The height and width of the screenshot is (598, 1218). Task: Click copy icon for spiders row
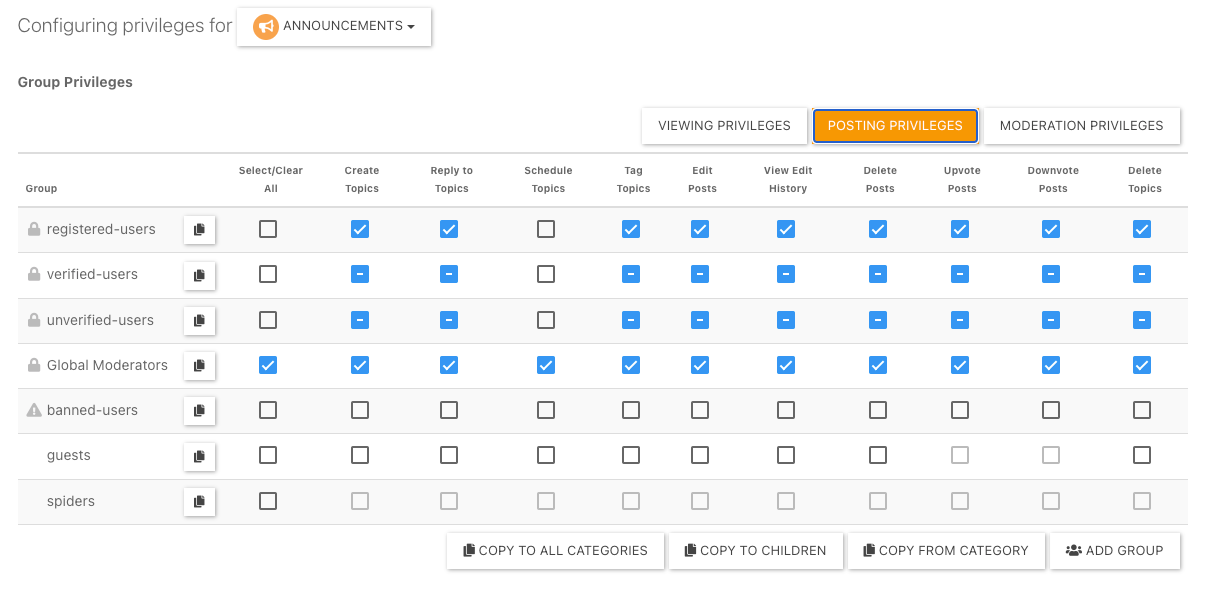coord(199,501)
